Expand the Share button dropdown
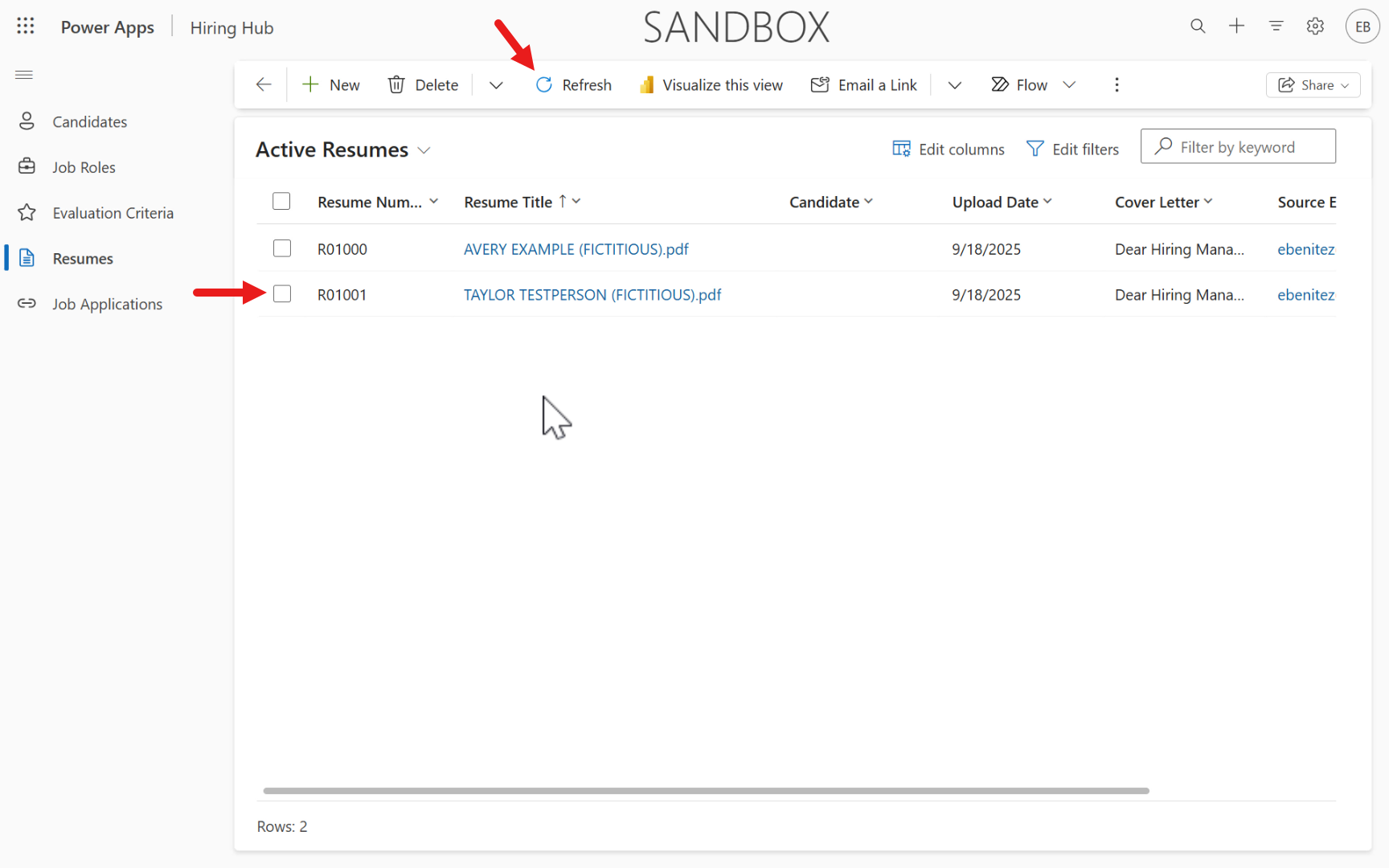 coord(1345,85)
